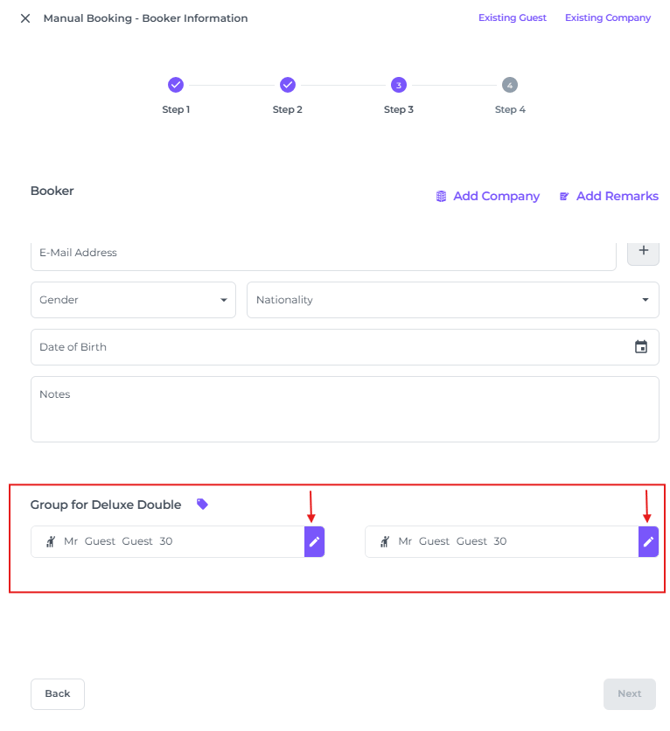Select the Step 3 circle
Screen dimensions: 670x731
click(398, 85)
